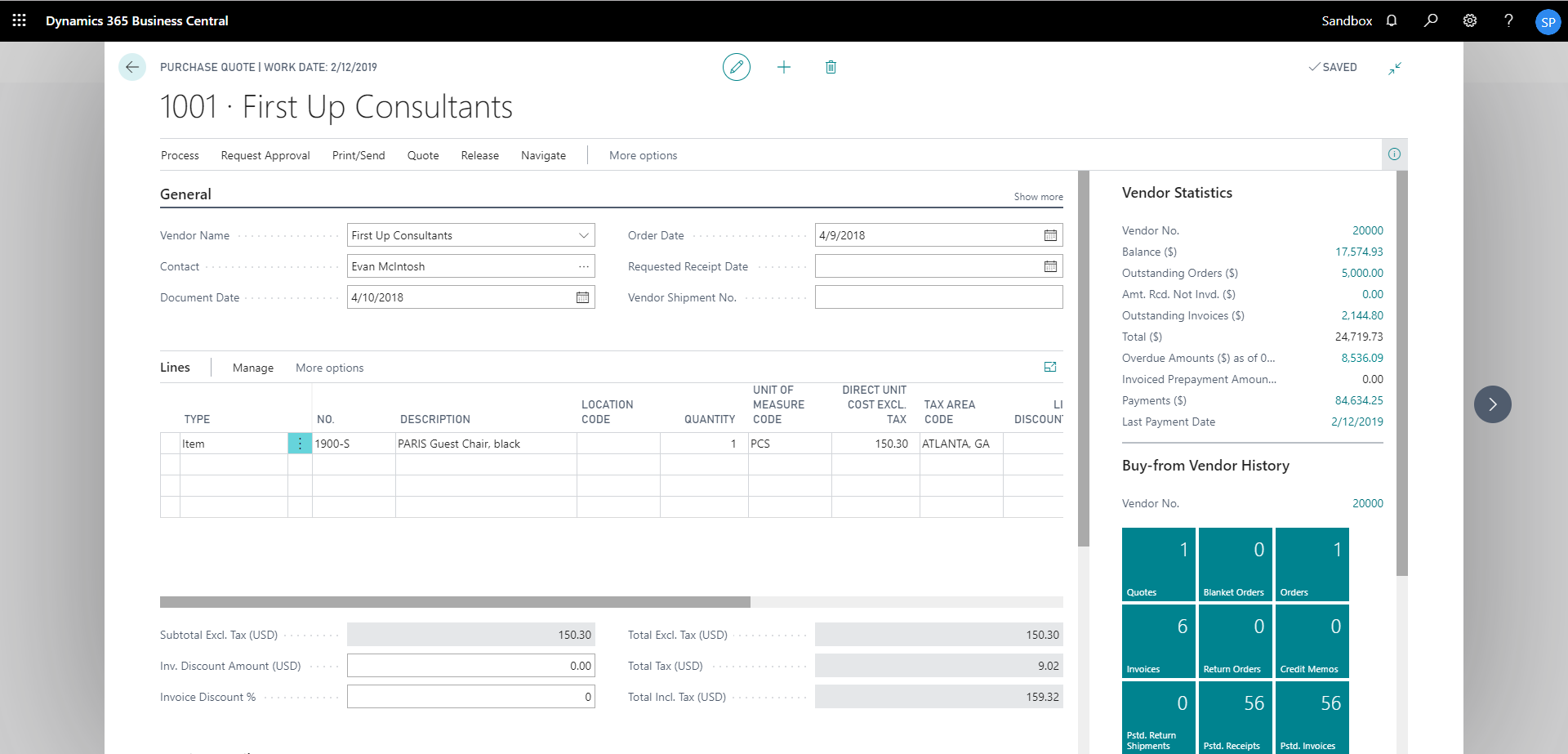Click Show more in General section
Image resolution: width=1568 pixels, height=754 pixels.
(1038, 197)
